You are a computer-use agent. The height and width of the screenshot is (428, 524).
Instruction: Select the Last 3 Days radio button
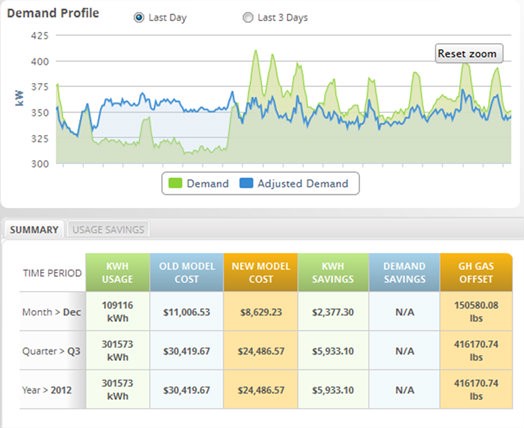coord(248,17)
